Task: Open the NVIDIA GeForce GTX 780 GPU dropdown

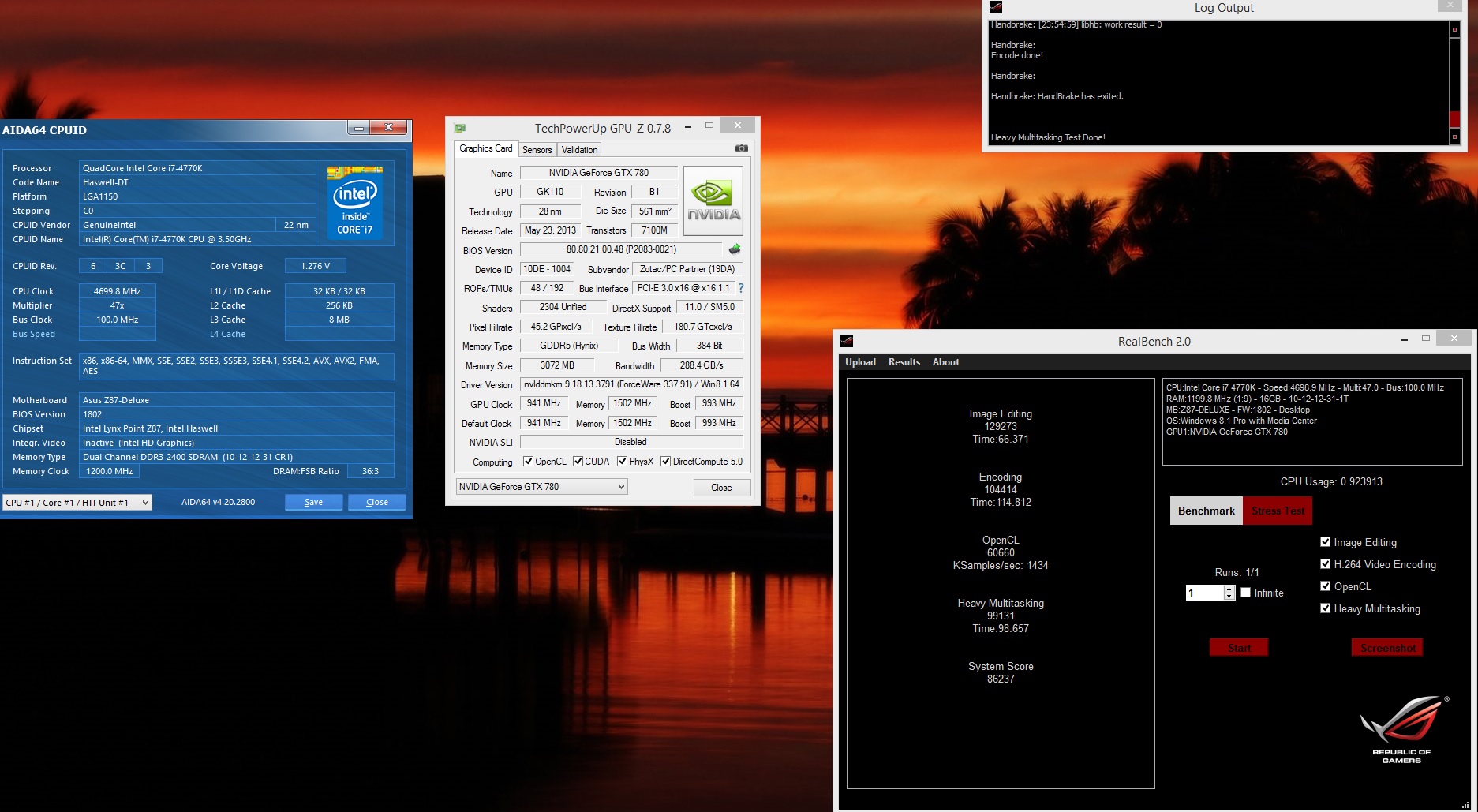Action: click(x=541, y=487)
